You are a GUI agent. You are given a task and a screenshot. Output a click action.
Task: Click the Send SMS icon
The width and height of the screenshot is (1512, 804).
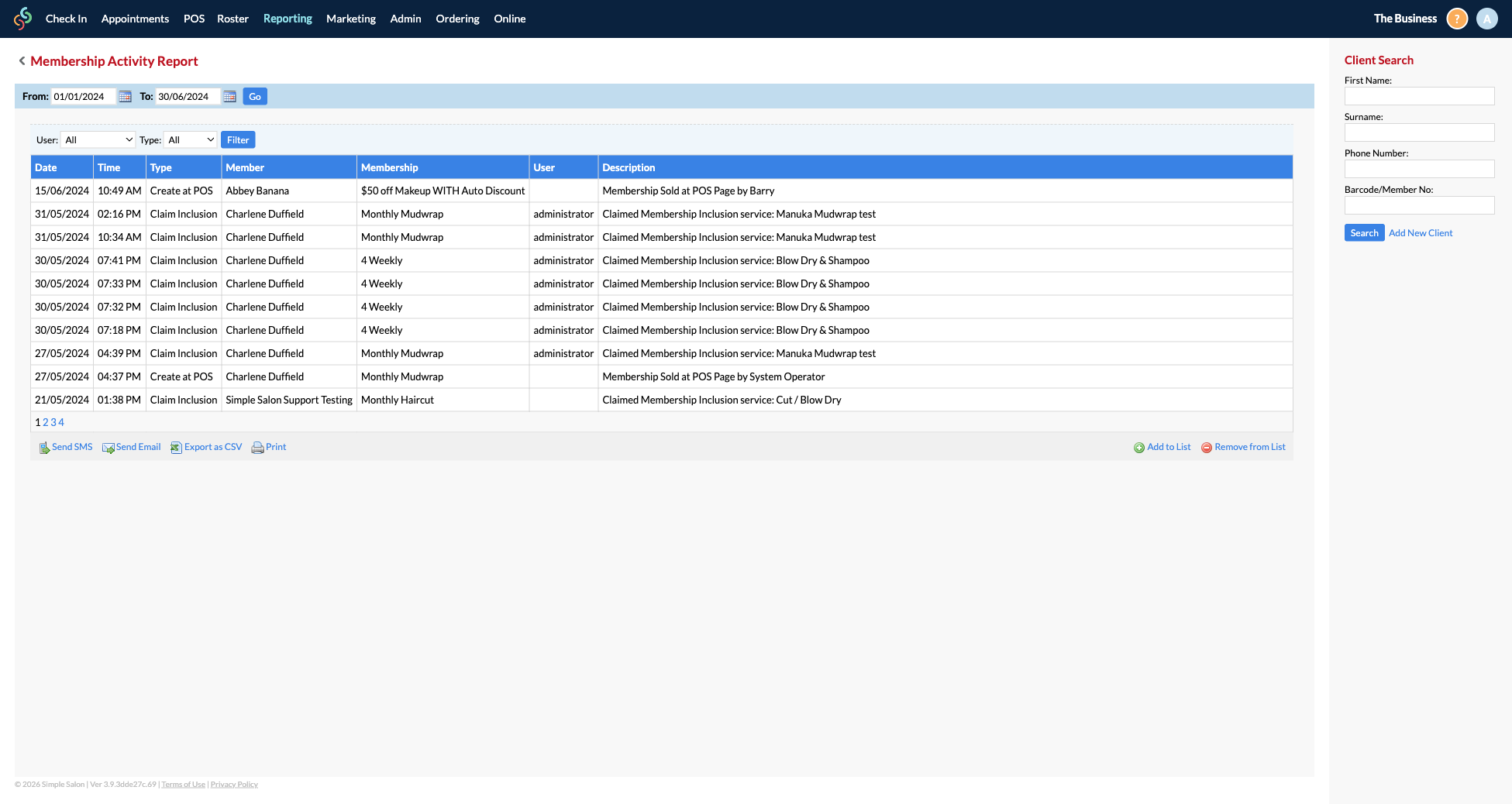click(x=44, y=448)
